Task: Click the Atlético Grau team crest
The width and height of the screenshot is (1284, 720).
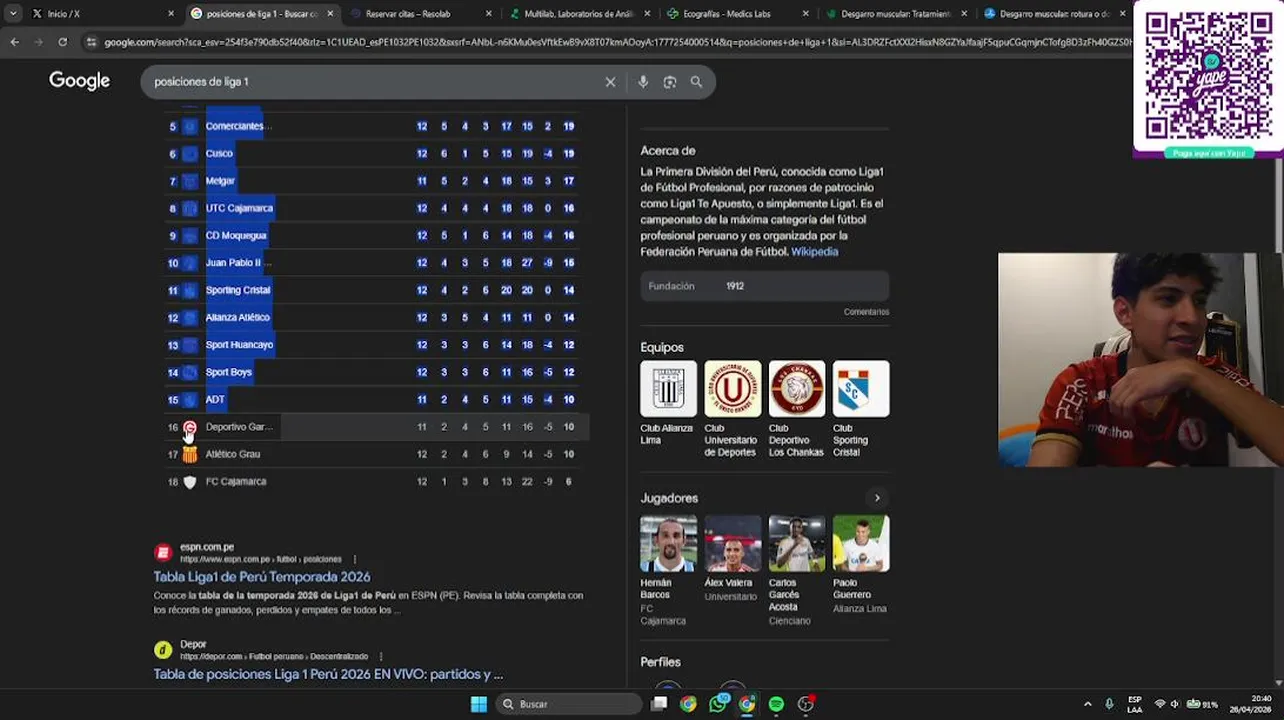Action: click(x=190, y=454)
